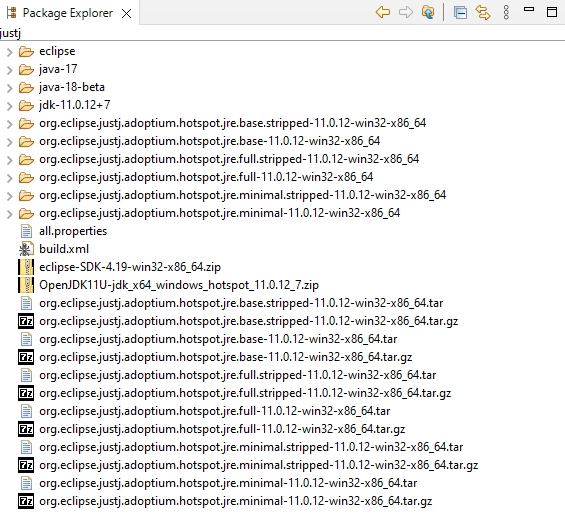The image size is (565, 514).
Task: Click 7z icon of jre.full-11.0.12 tar.gz
Action: coord(26,429)
